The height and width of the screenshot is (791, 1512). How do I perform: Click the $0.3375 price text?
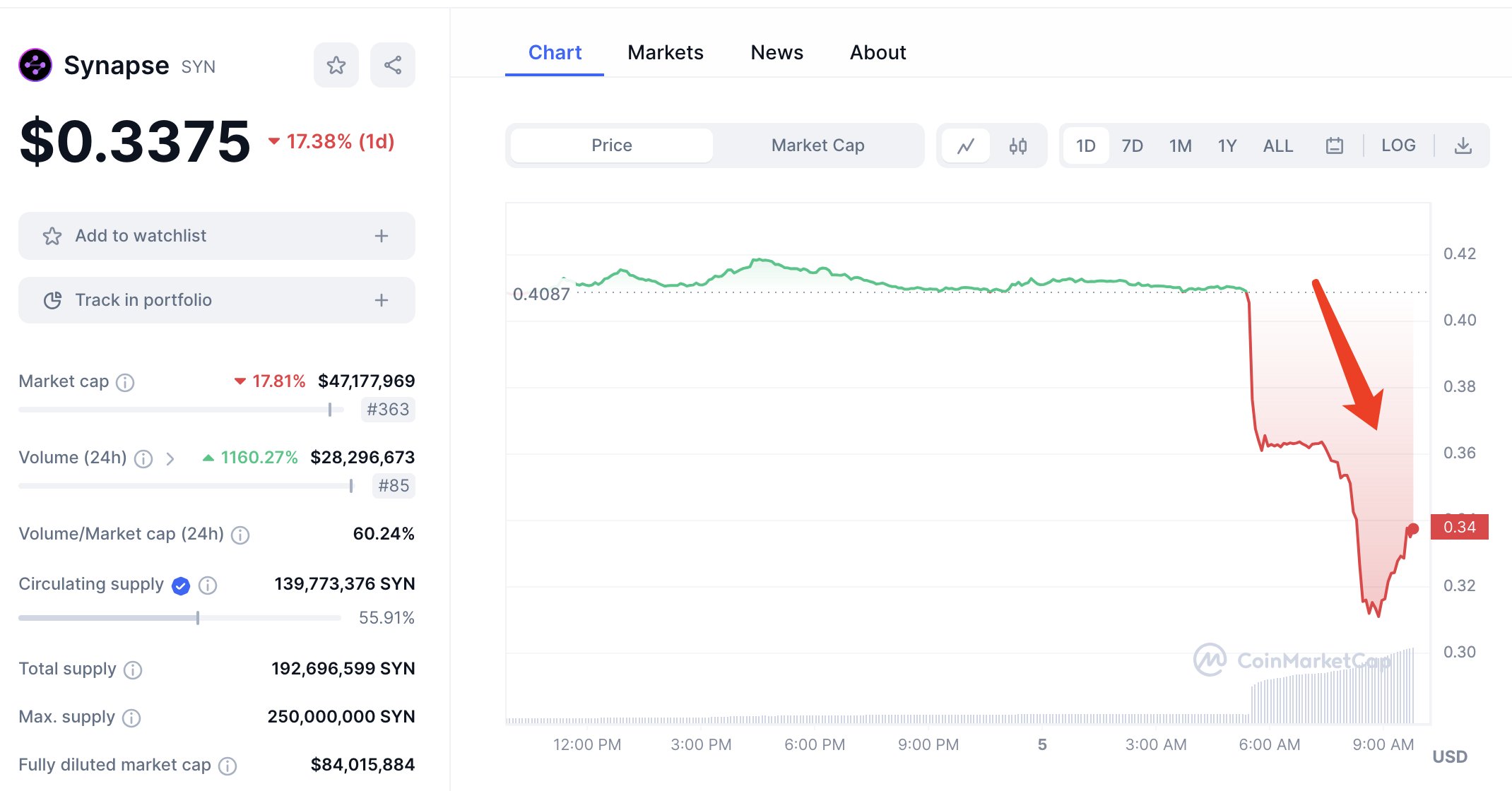[135, 142]
